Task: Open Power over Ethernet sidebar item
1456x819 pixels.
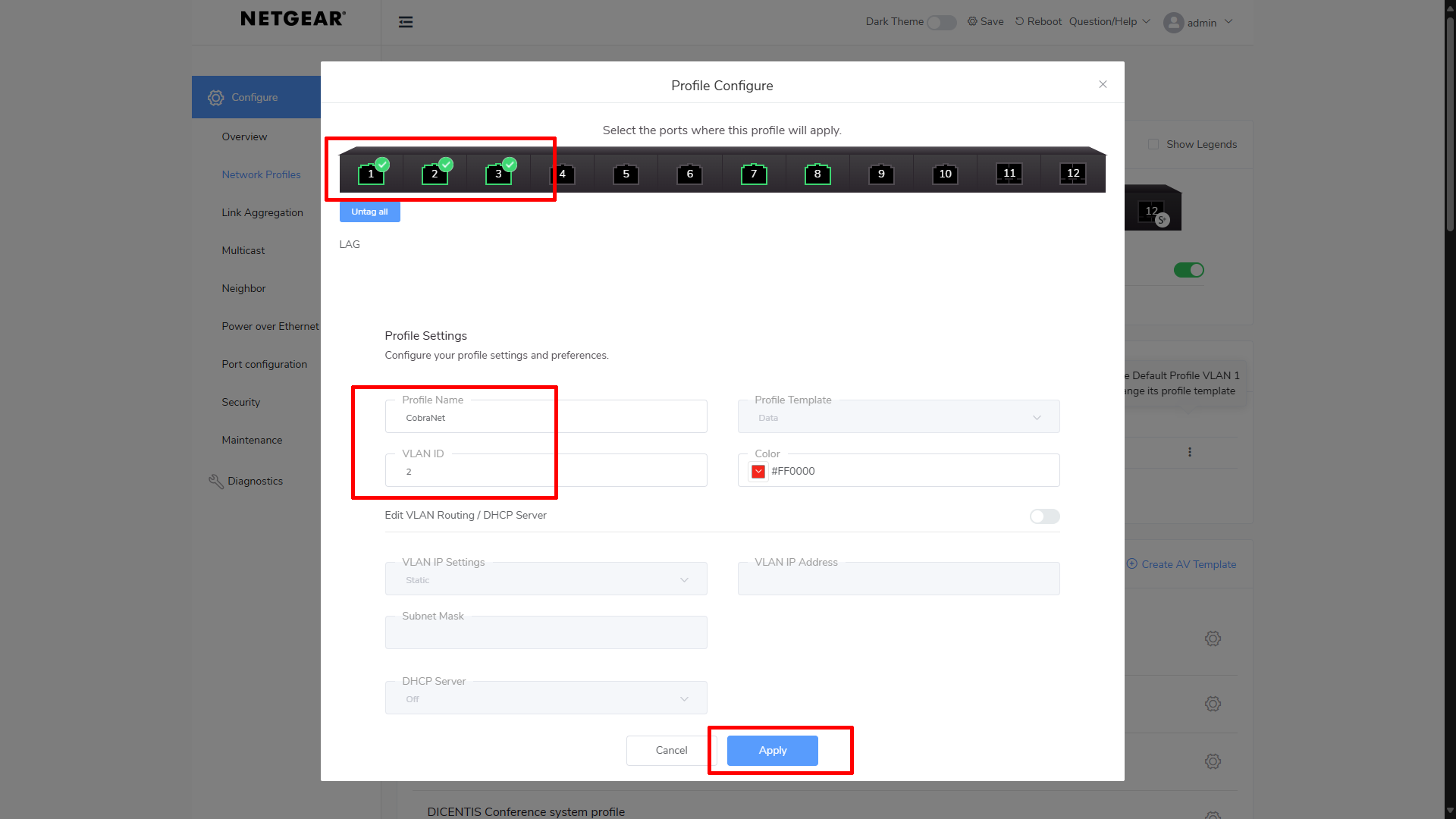Action: (270, 326)
